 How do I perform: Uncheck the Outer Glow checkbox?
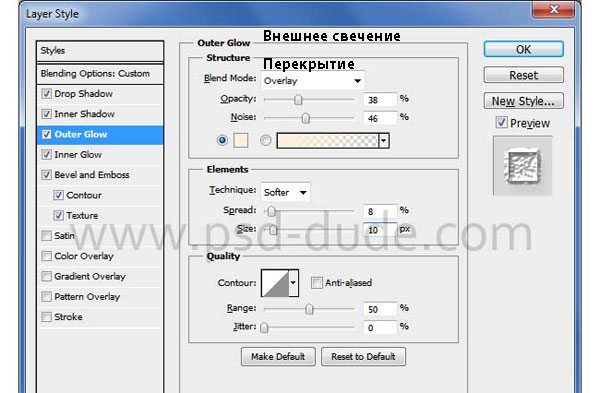click(46, 134)
